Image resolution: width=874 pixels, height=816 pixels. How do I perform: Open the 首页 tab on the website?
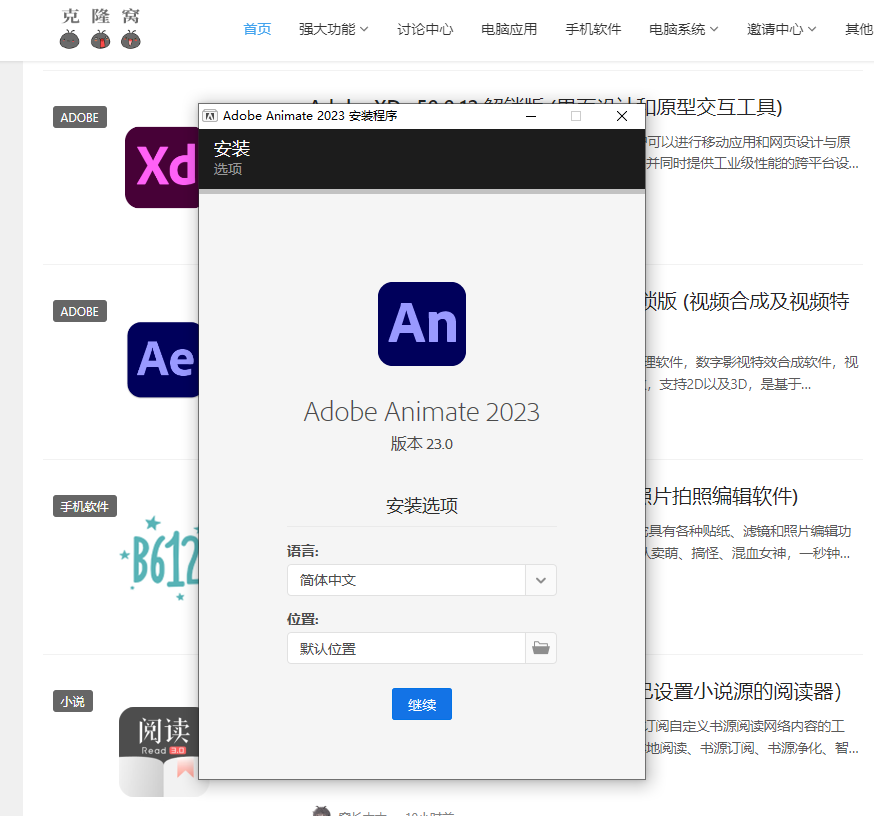(257, 29)
